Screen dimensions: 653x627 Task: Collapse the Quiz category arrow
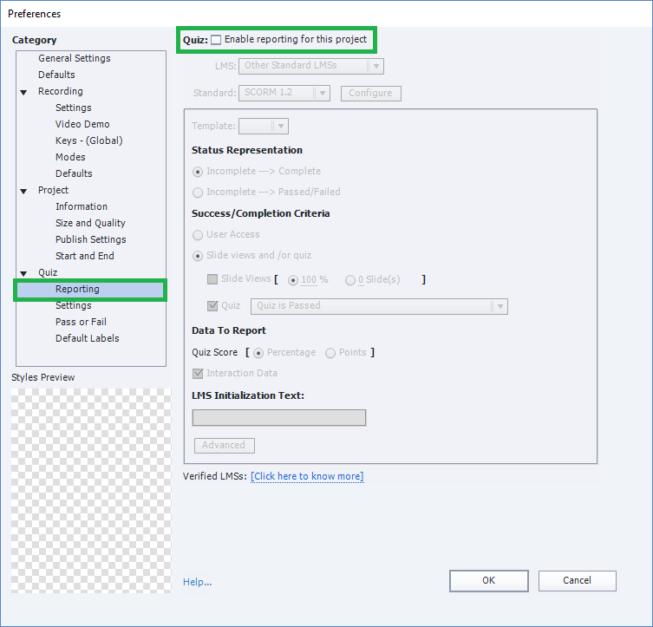24,274
